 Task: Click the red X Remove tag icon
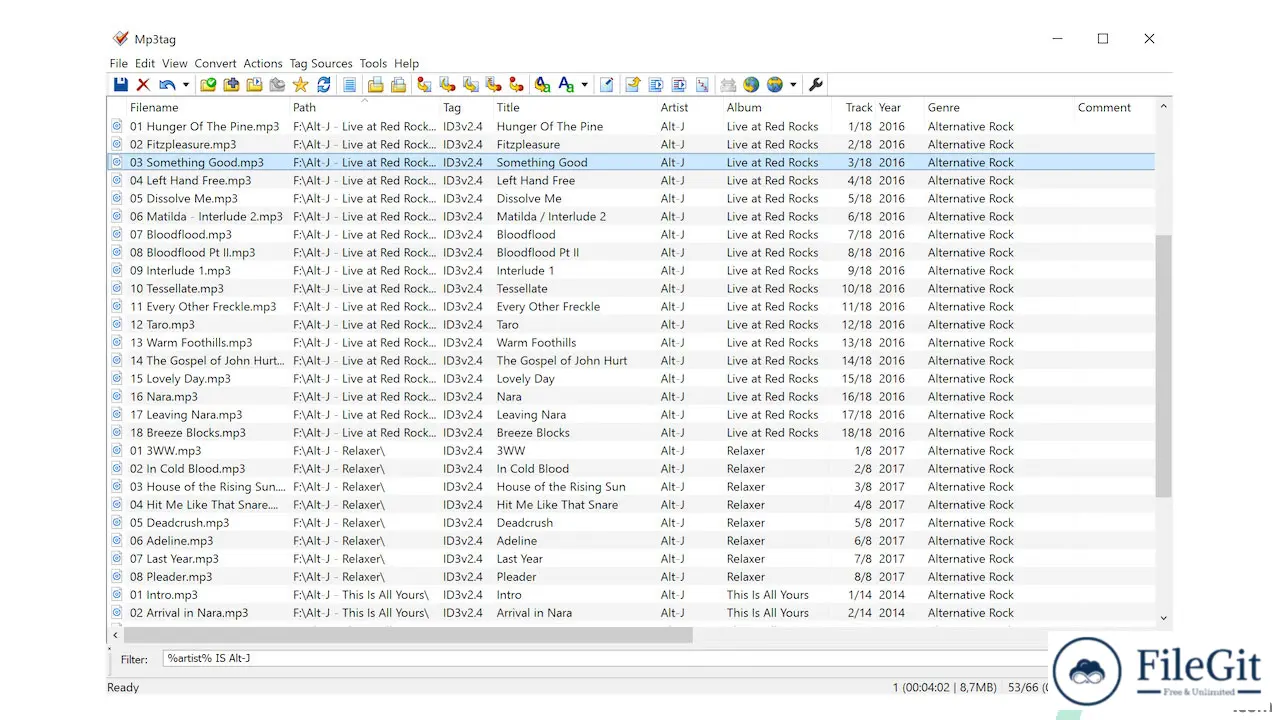(143, 85)
